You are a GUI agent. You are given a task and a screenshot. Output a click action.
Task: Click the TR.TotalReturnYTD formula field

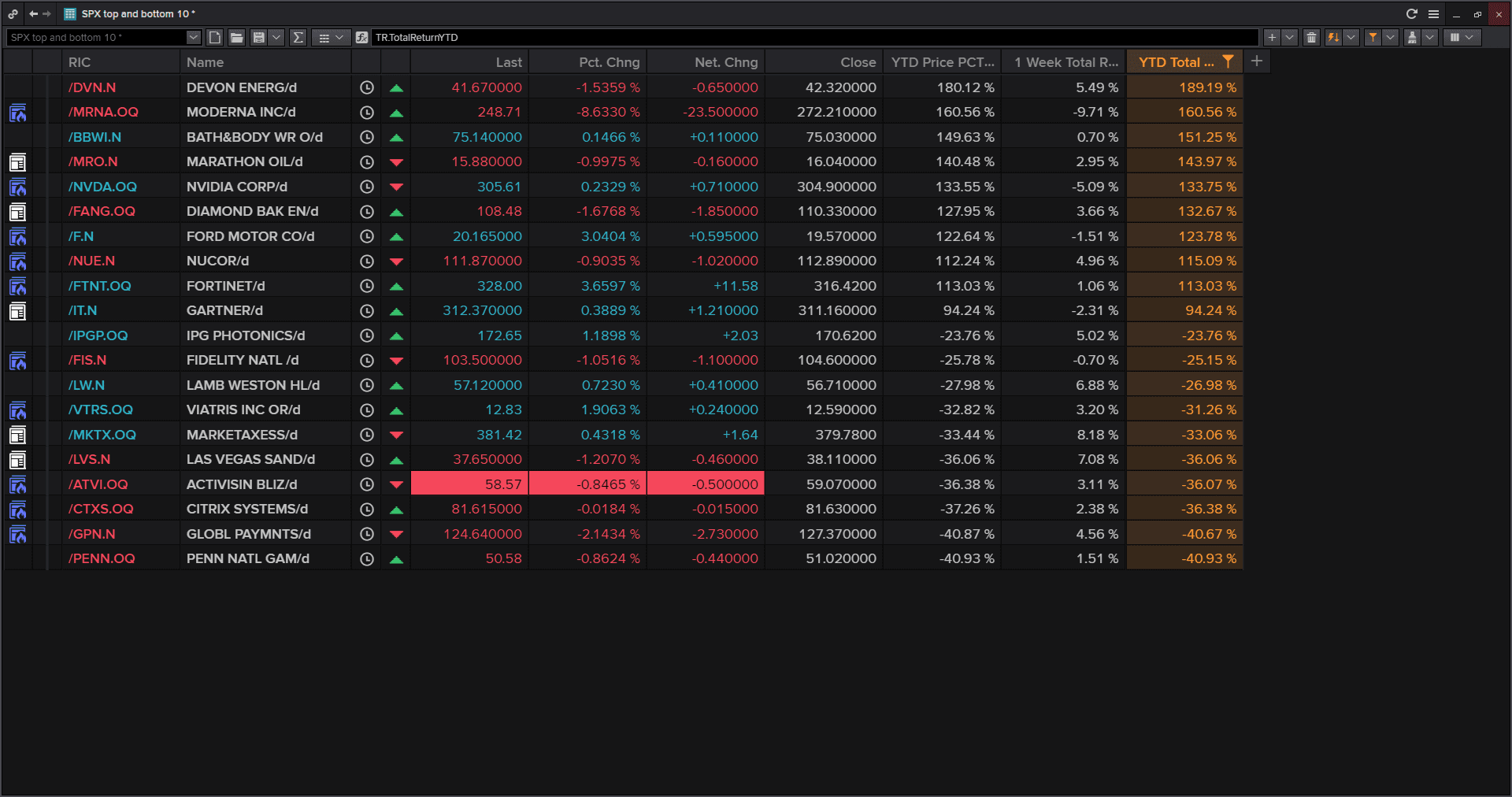point(814,37)
